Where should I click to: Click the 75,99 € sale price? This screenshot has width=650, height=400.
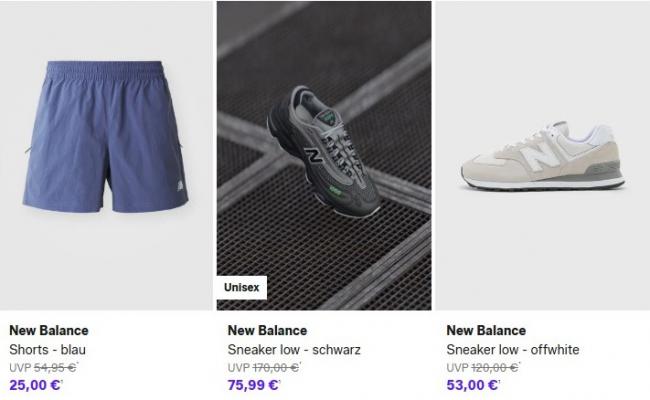(253, 385)
